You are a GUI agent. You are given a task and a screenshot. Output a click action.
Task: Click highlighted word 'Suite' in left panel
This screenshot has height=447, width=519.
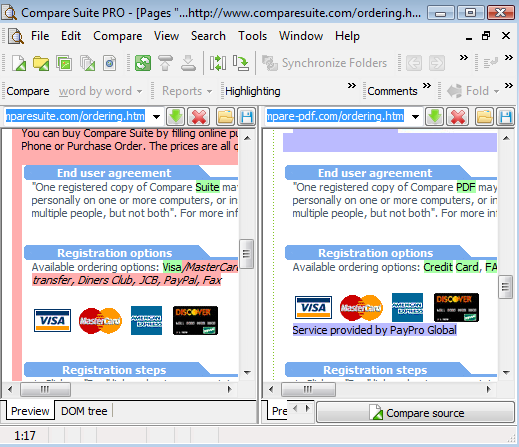pos(207,187)
